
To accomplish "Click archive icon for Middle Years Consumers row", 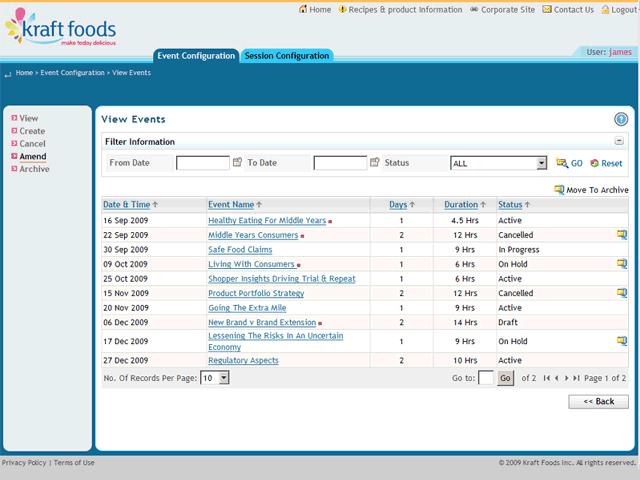I will (621, 235).
